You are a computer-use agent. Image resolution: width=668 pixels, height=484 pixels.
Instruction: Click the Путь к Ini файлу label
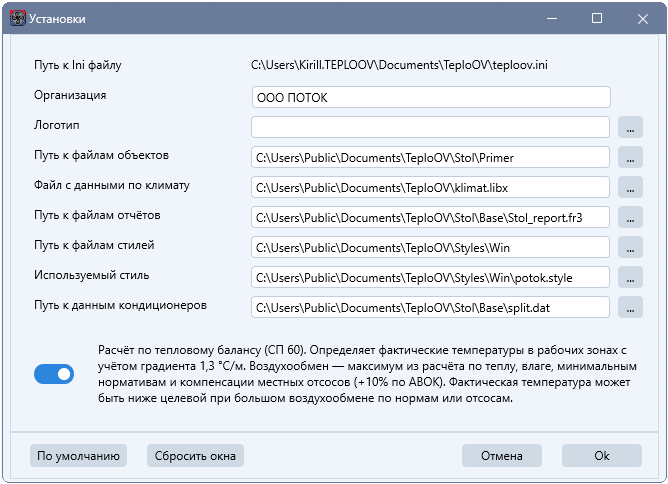(78, 65)
